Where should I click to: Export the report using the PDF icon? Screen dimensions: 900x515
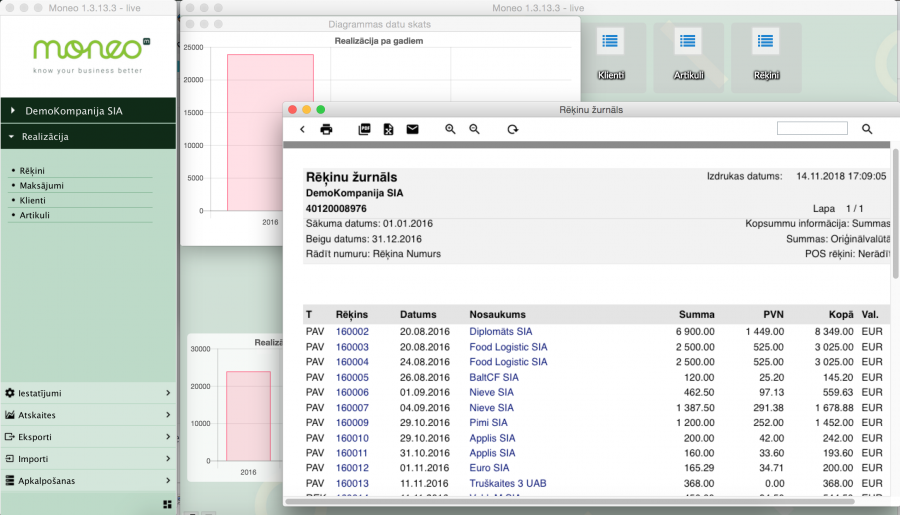tap(364, 129)
